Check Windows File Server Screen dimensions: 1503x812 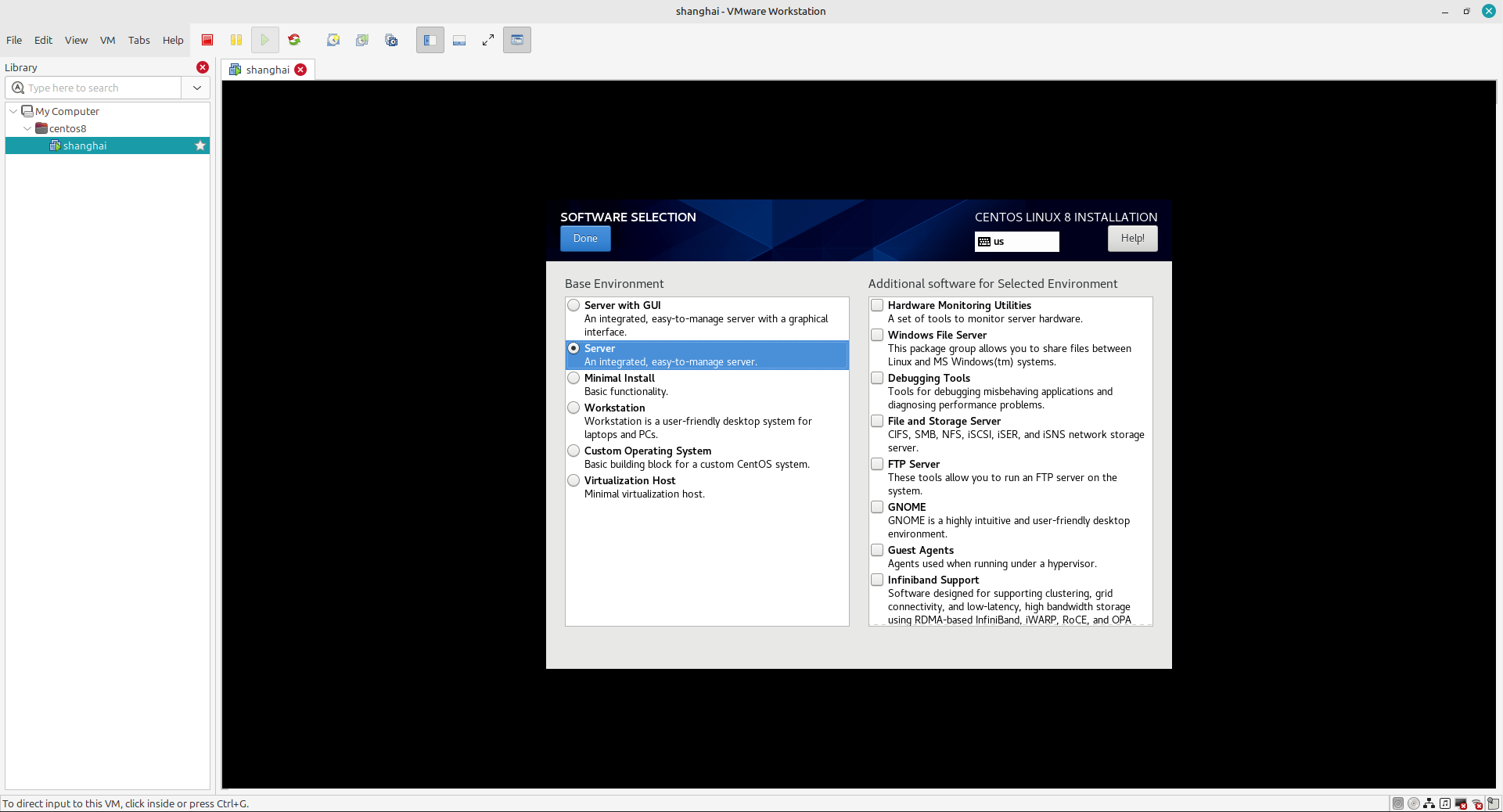[878, 335]
